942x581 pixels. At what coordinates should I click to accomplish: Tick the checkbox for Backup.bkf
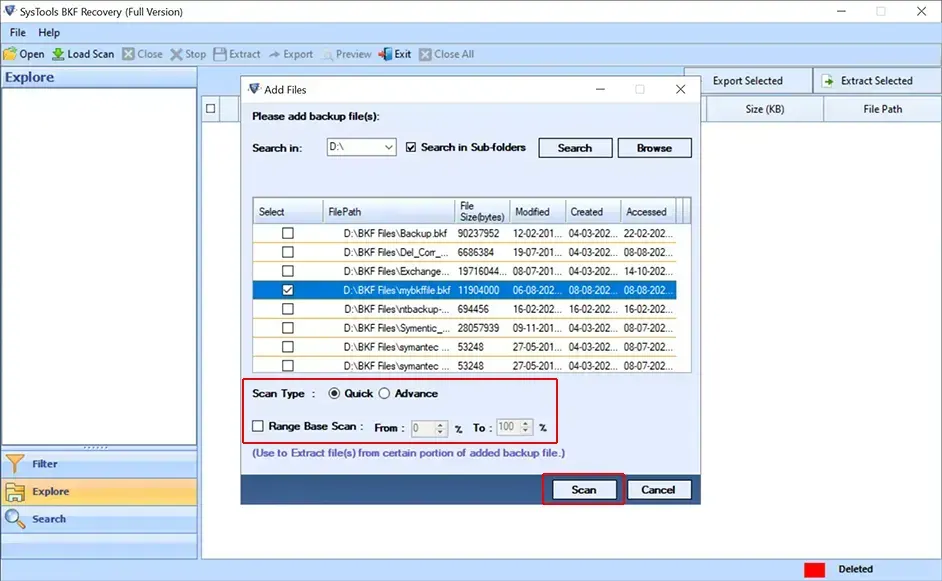click(x=288, y=233)
